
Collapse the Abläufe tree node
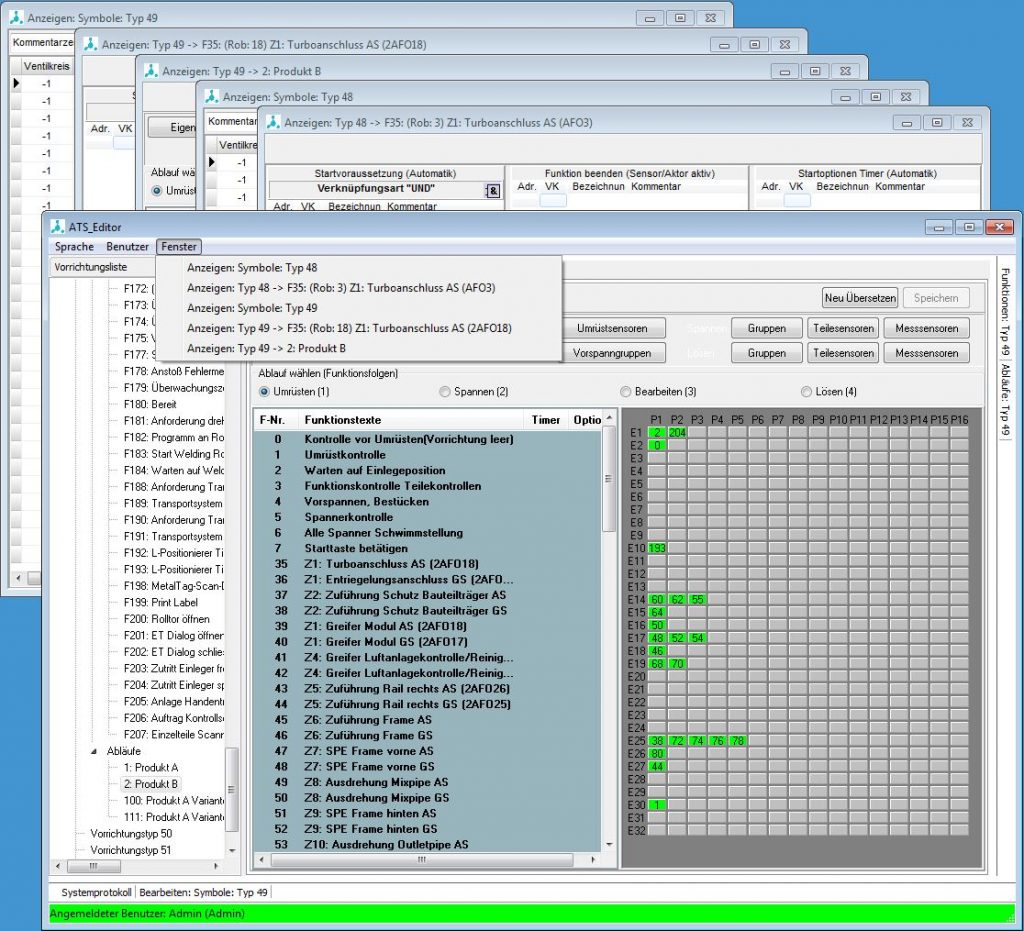tap(96, 751)
